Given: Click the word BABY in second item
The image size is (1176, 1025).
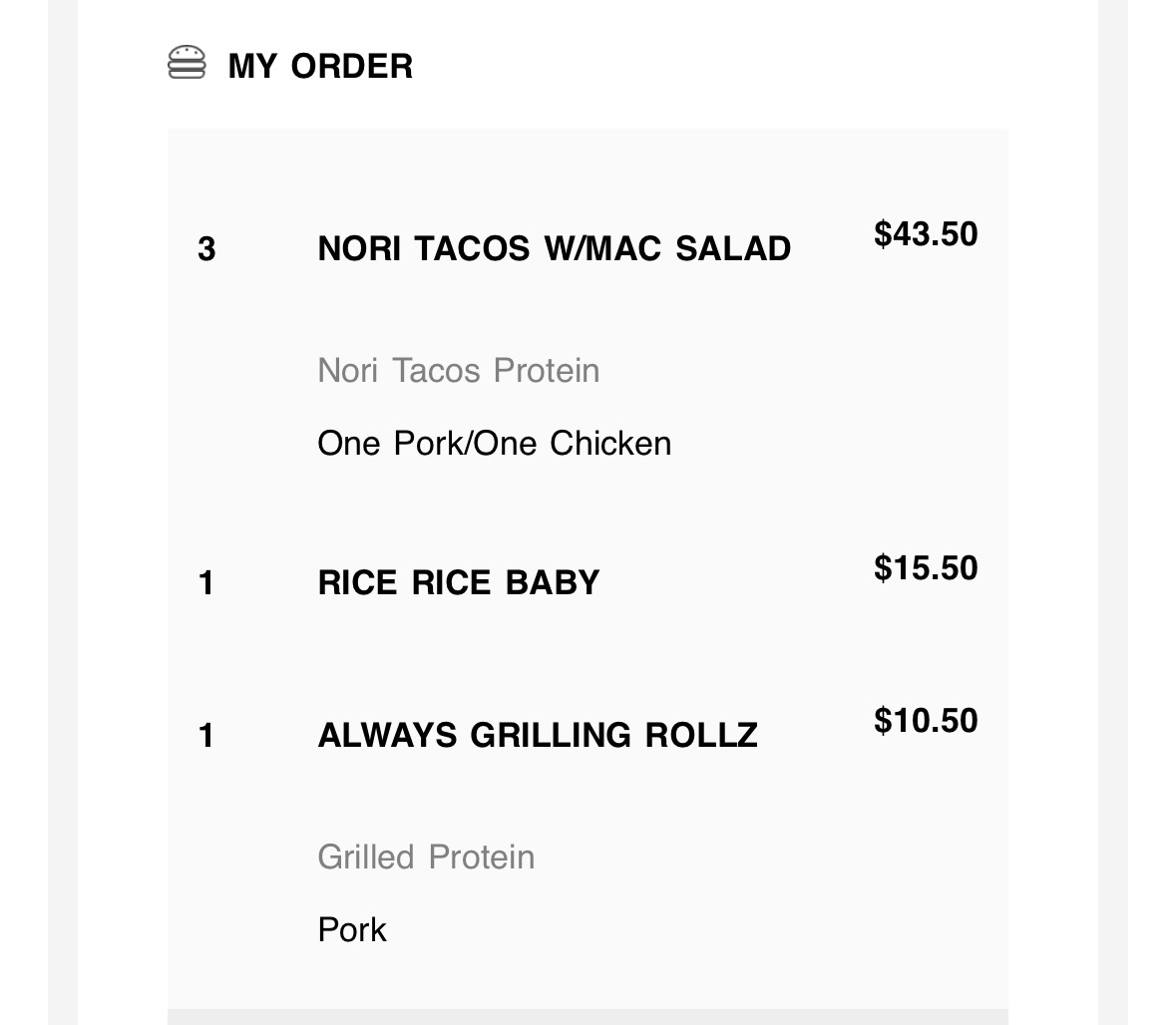Looking at the screenshot, I should 552,582.
